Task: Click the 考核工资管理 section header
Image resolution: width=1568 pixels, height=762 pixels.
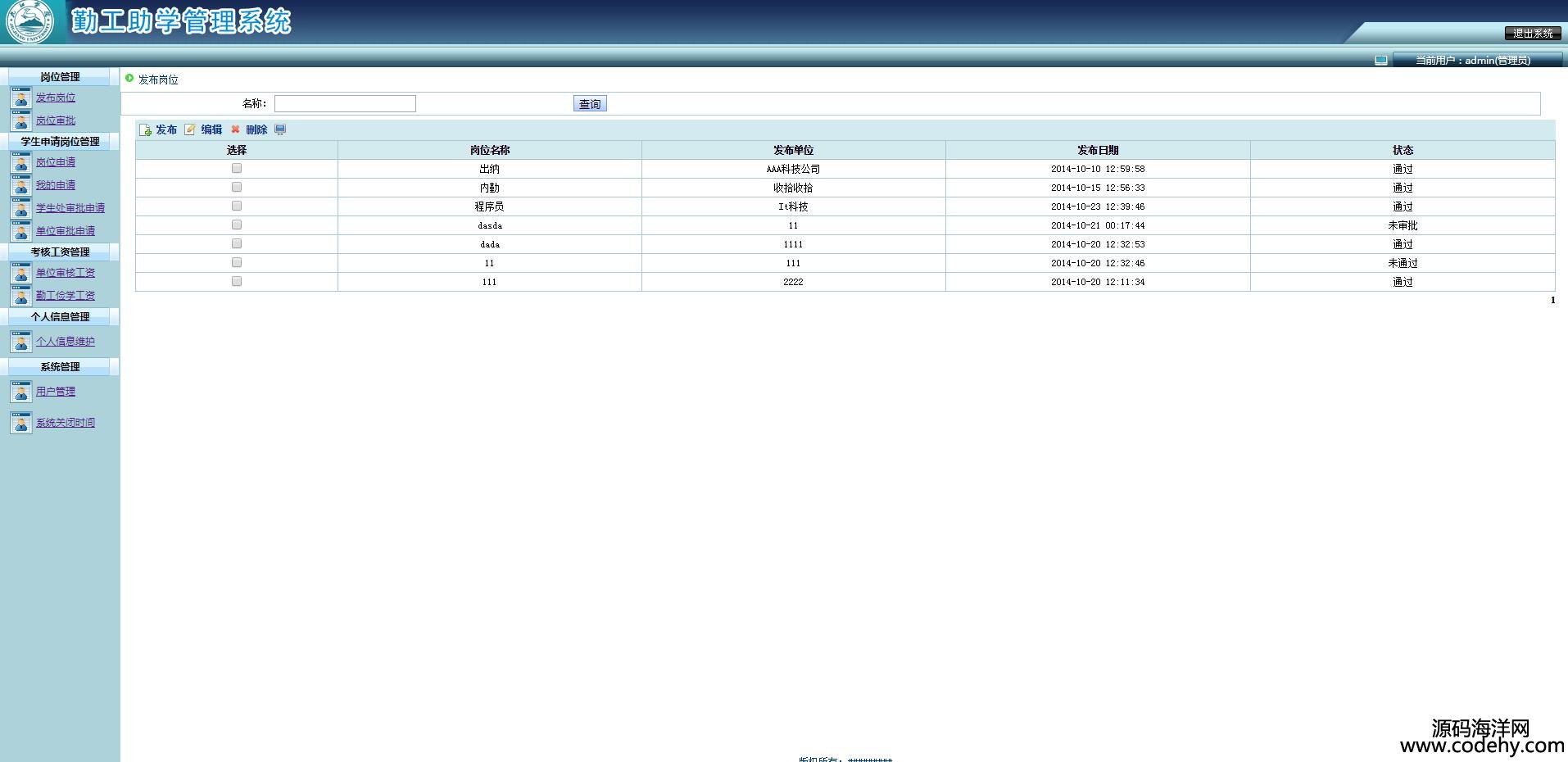Action: 60,252
